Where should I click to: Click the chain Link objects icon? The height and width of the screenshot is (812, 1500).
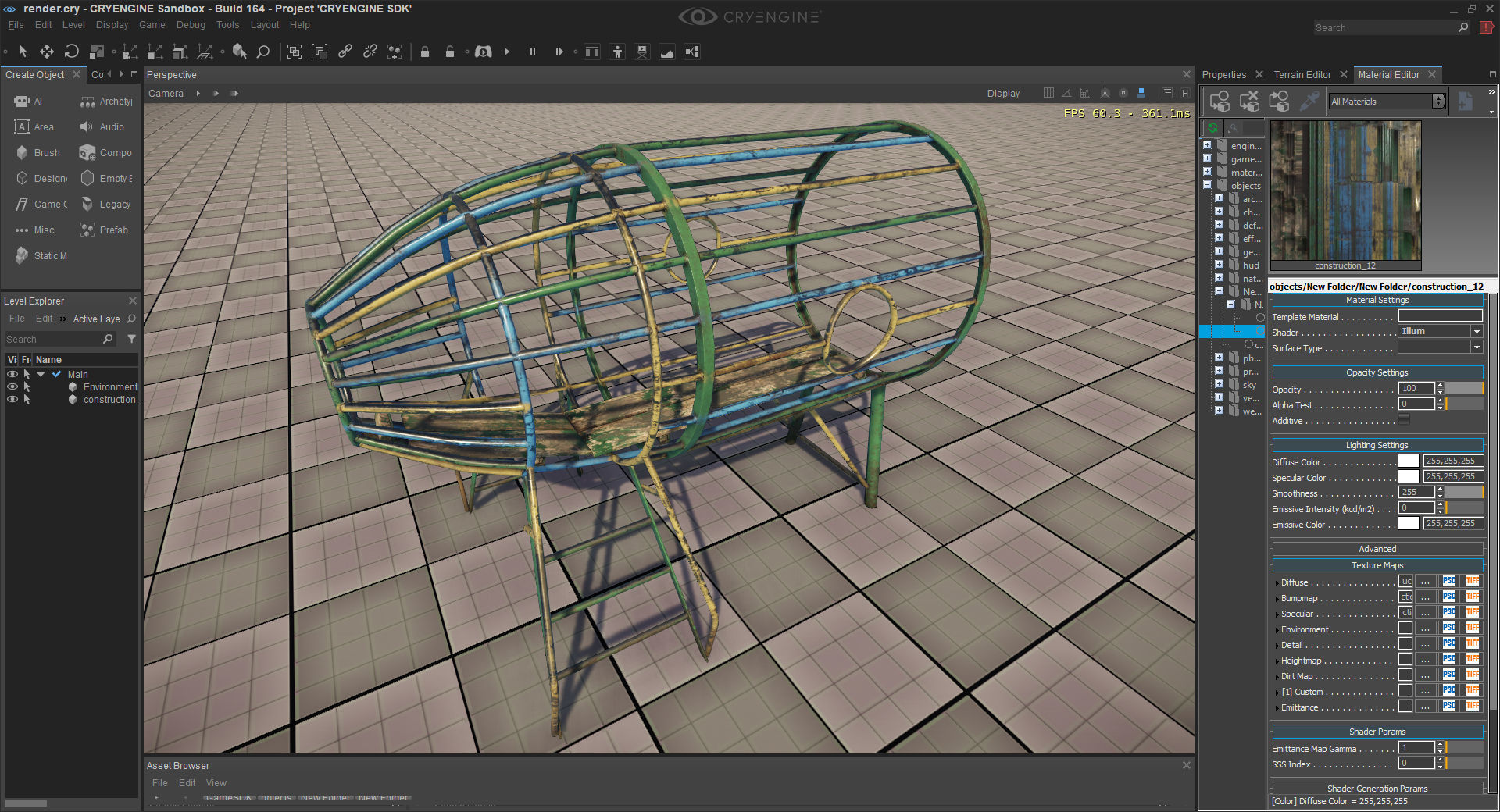(x=345, y=52)
